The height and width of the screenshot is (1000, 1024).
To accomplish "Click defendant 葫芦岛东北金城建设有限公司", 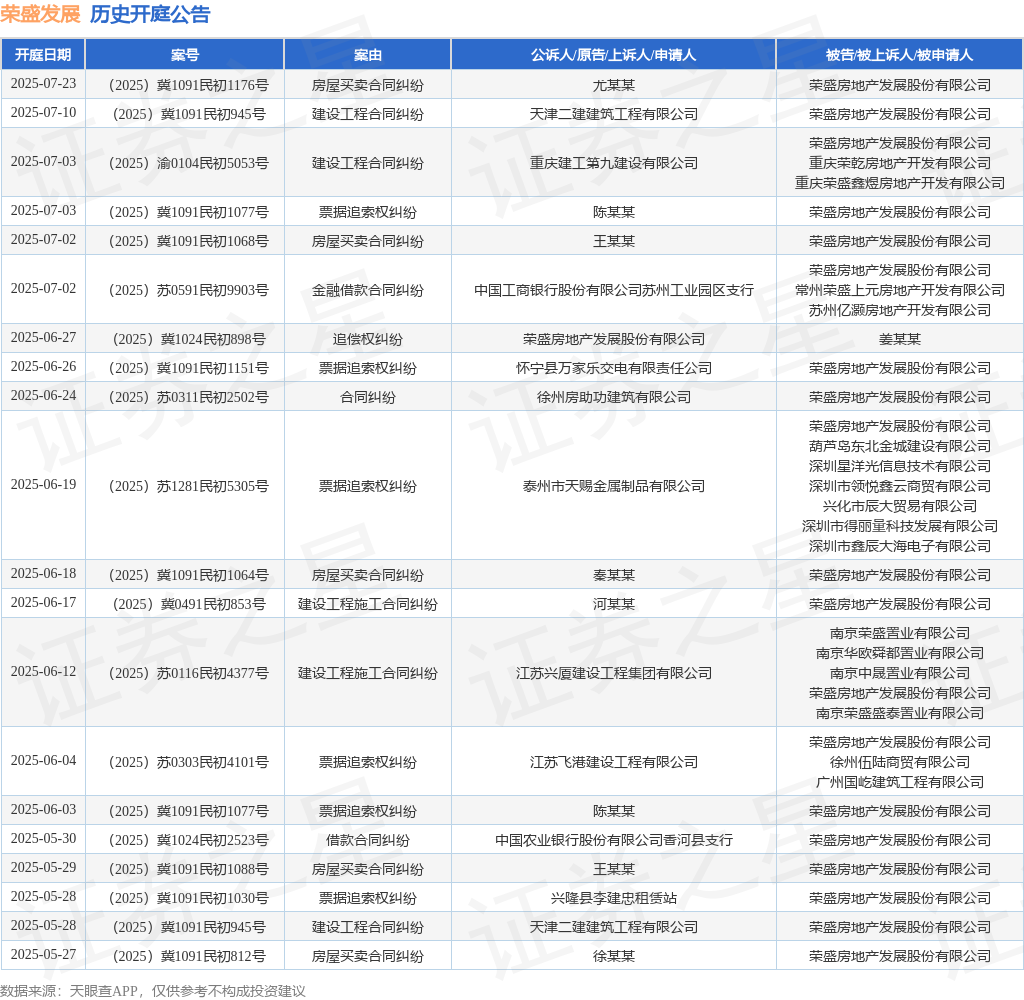I will coord(899,446).
